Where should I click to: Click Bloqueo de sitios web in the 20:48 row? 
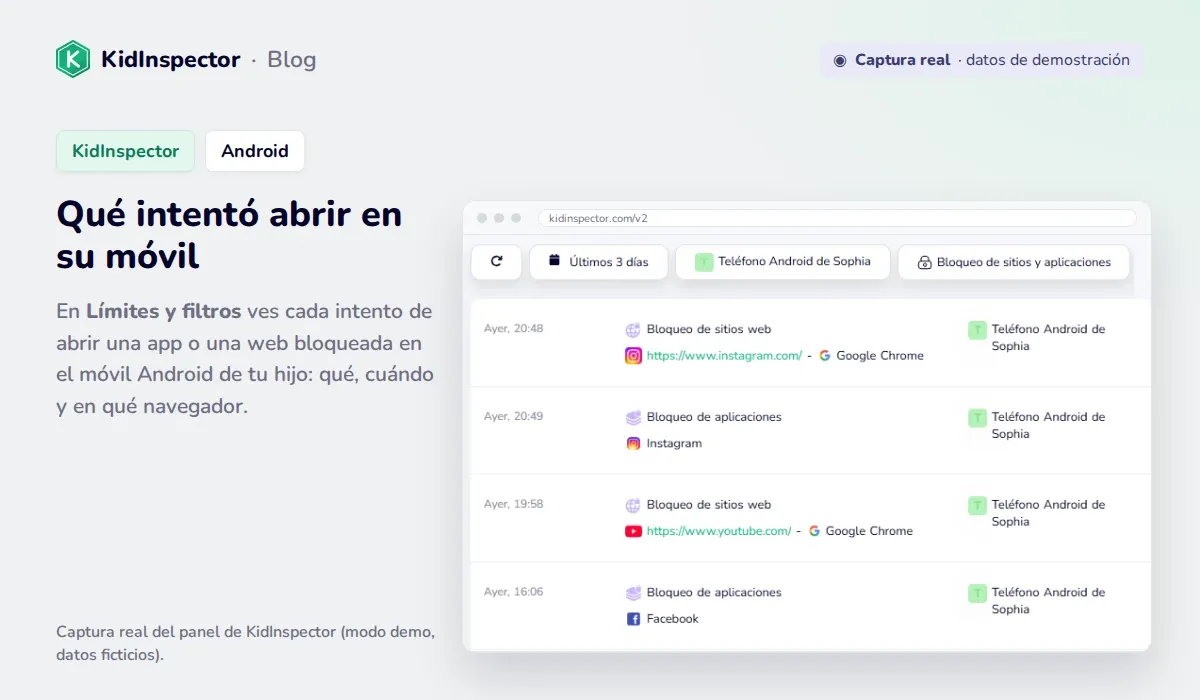pos(709,329)
